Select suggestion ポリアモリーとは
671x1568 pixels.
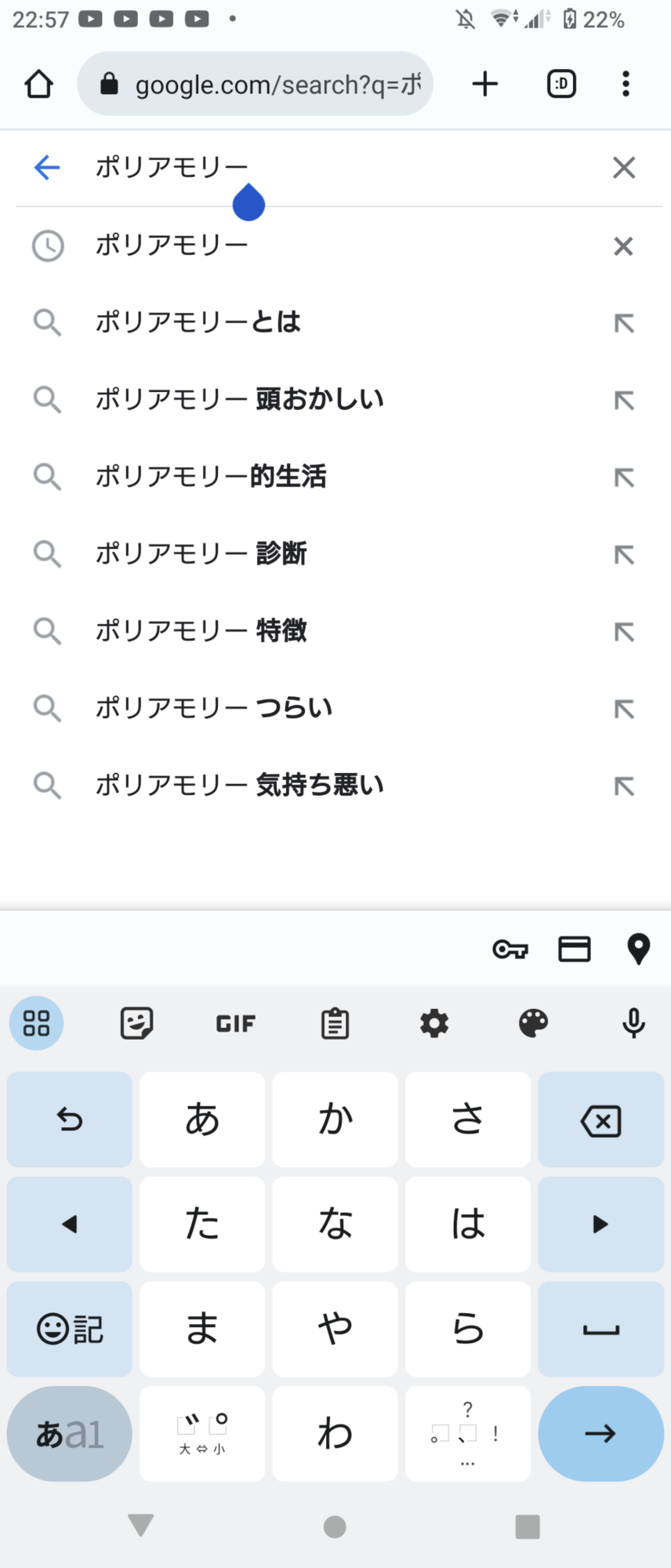coord(198,322)
